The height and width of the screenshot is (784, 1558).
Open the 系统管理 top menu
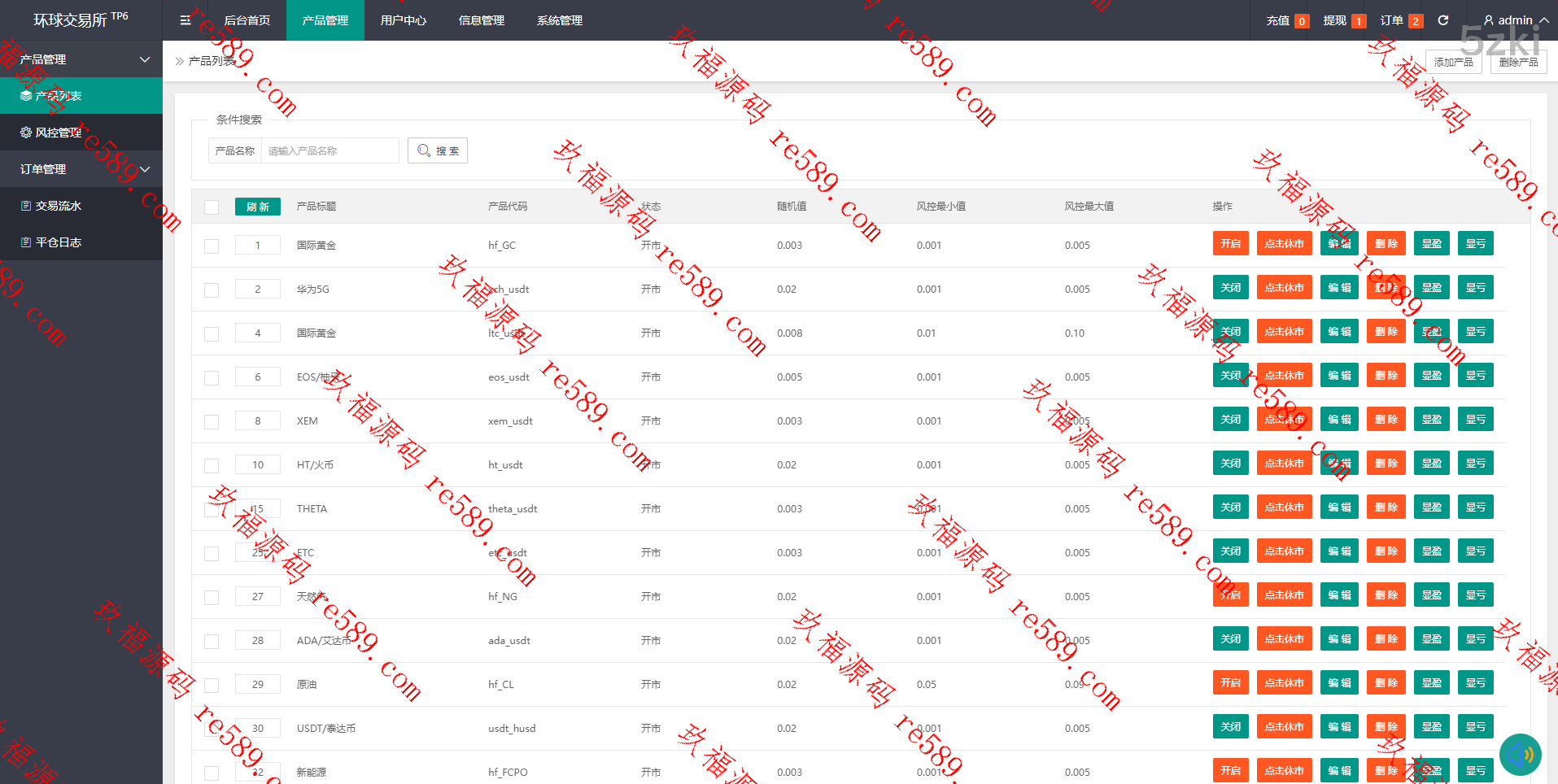559,20
